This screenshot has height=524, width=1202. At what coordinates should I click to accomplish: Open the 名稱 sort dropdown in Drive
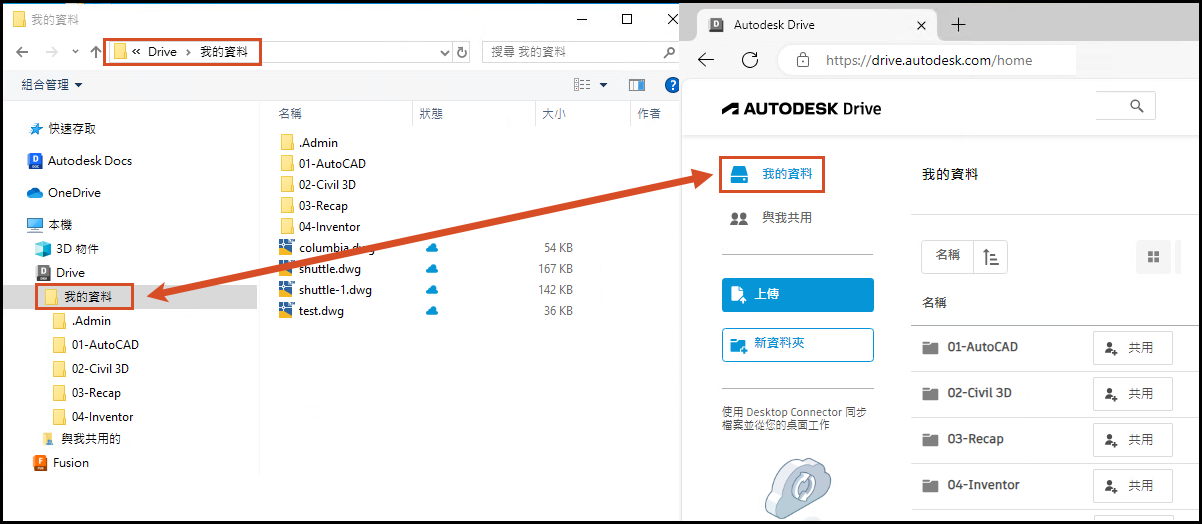[948, 256]
